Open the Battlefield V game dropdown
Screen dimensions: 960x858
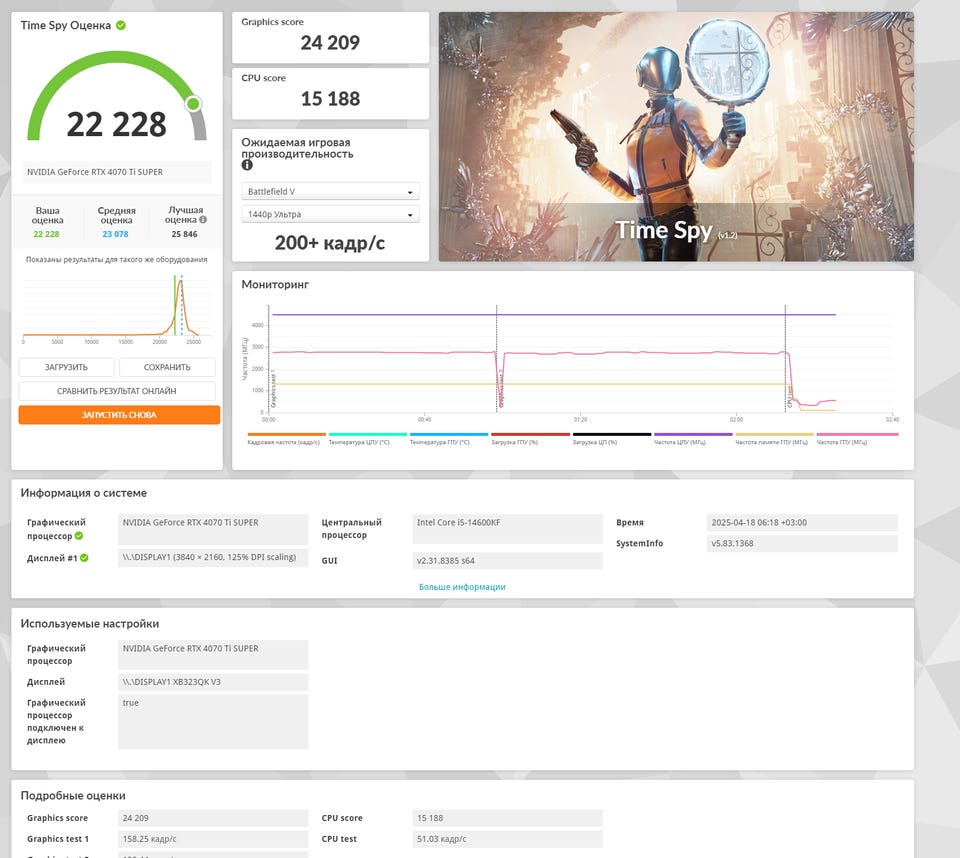point(331,192)
